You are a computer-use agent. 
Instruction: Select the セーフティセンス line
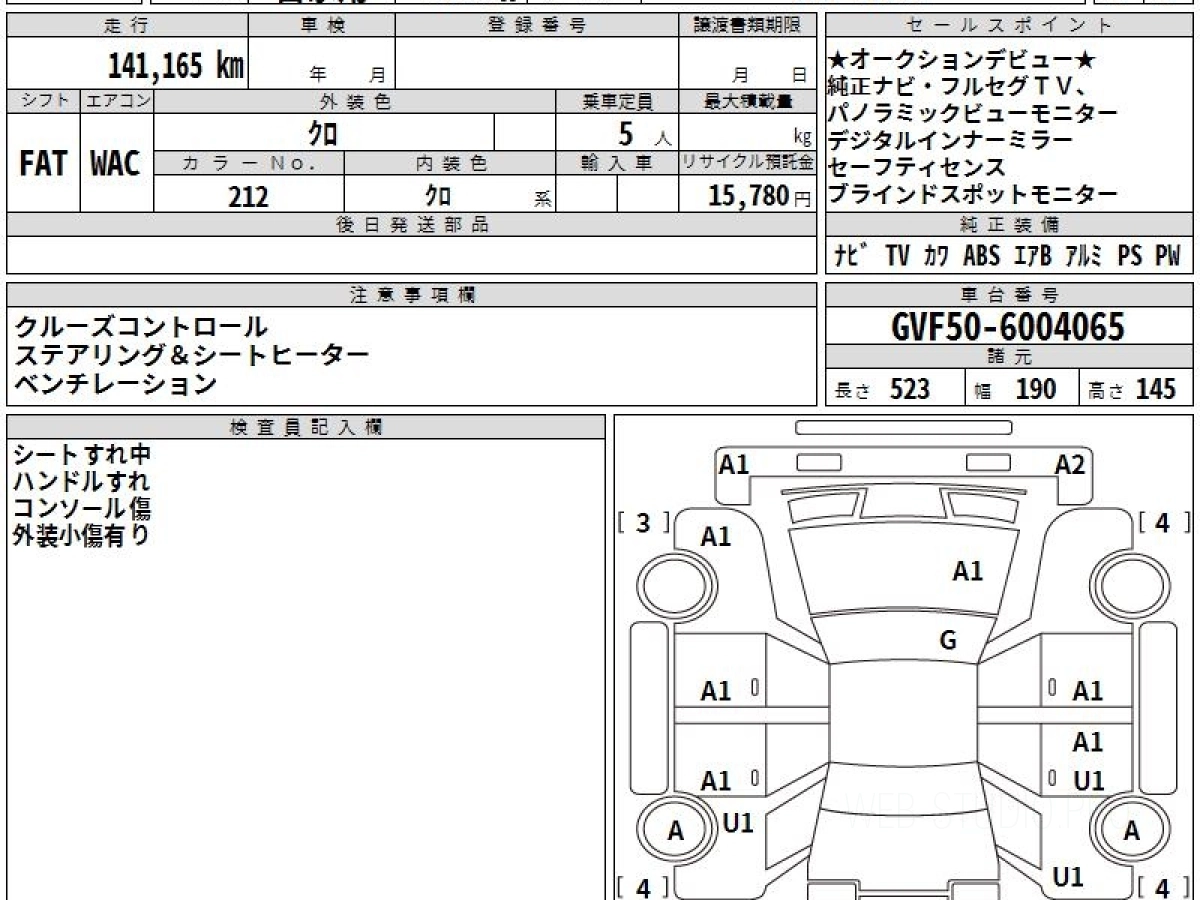(916, 167)
